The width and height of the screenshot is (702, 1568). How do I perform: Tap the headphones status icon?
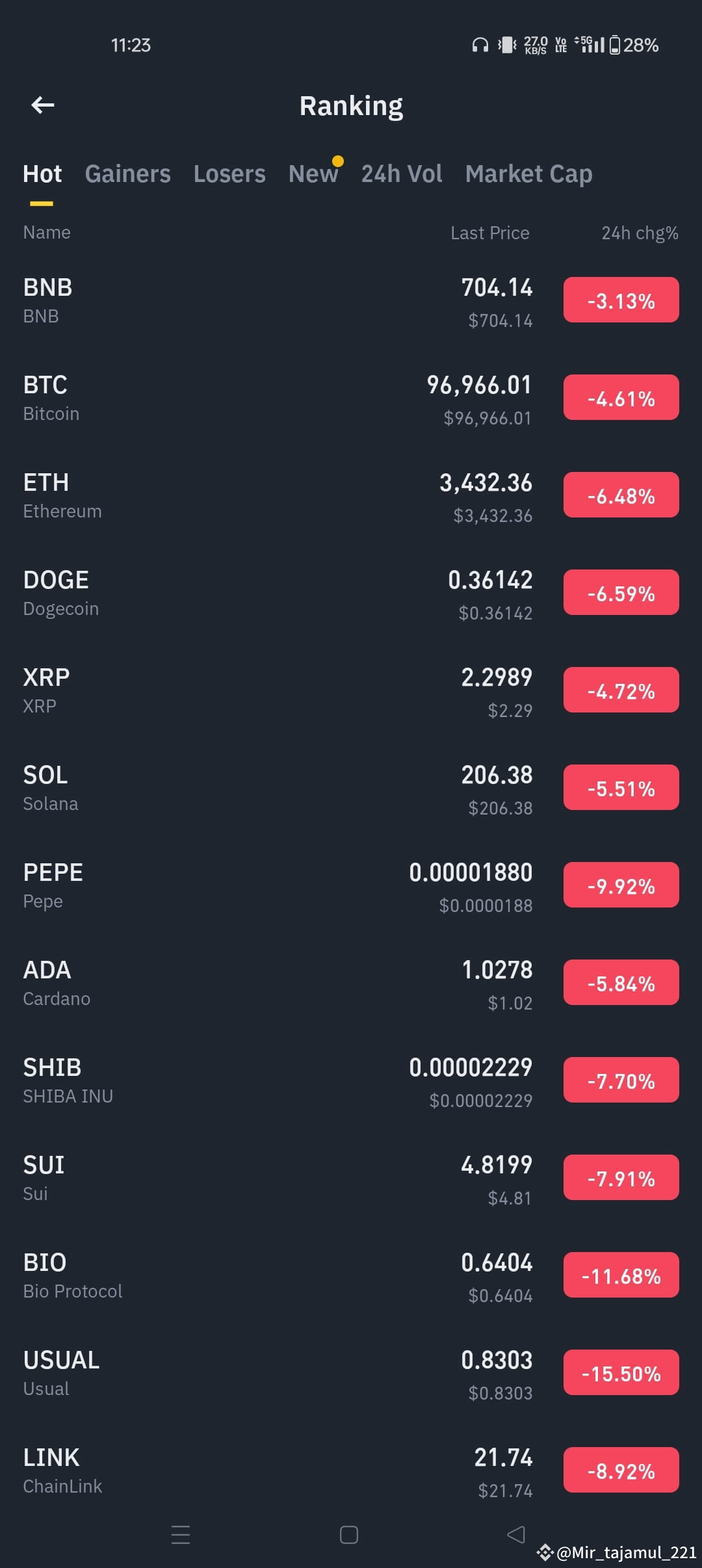[x=480, y=45]
